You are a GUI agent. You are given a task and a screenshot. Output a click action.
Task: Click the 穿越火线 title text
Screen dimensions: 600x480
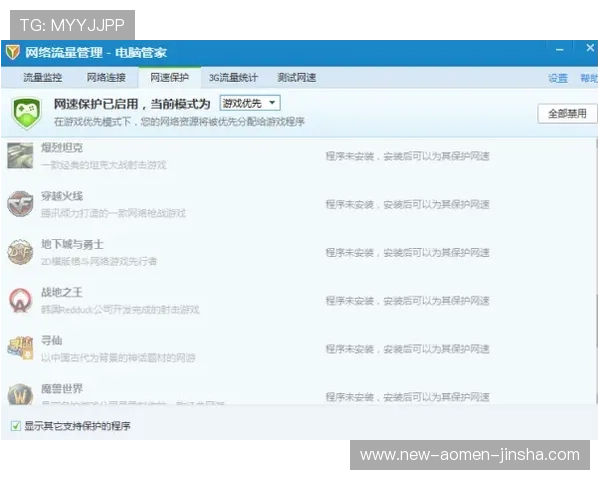coord(62,196)
